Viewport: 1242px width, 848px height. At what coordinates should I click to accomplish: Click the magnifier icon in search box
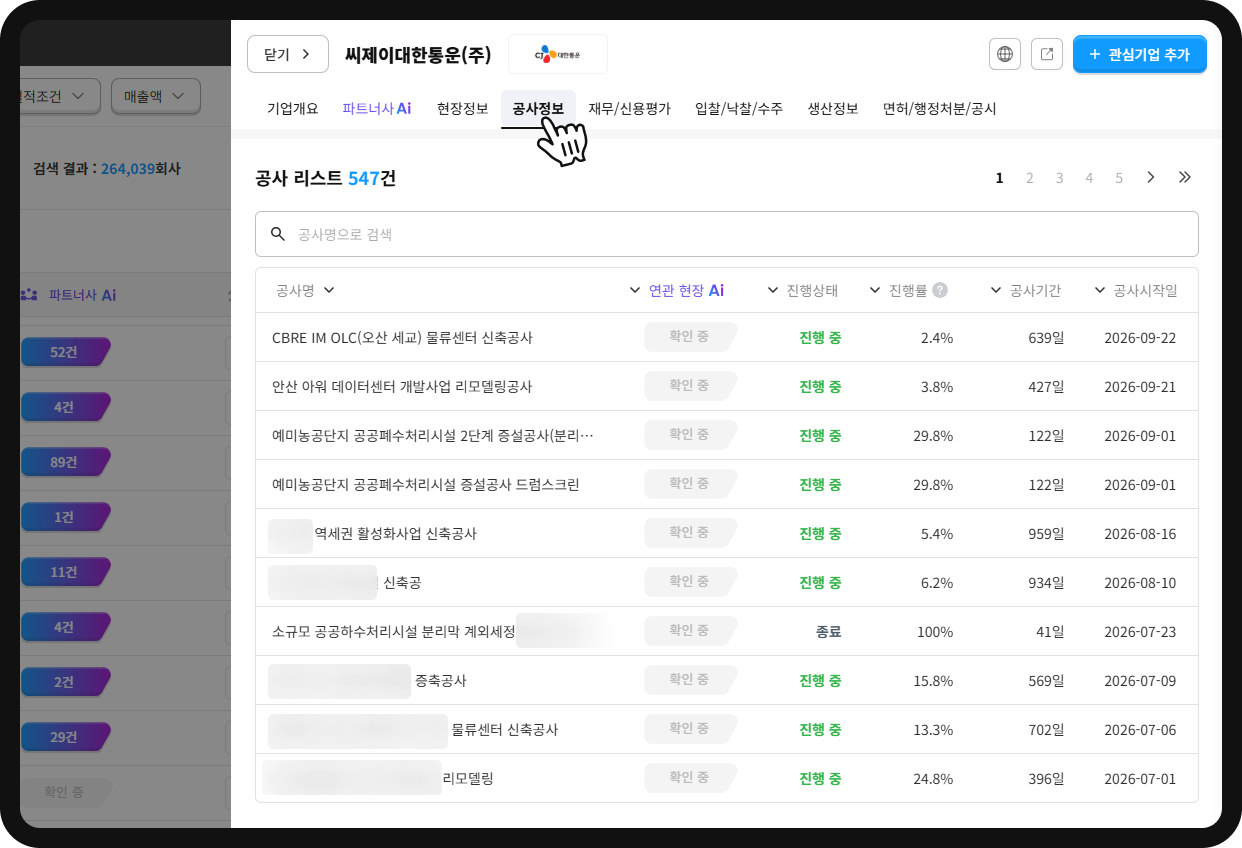[x=278, y=234]
